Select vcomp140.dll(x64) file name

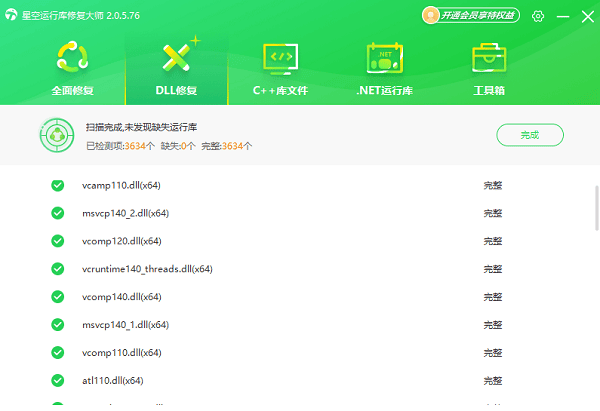pyautogui.click(x=122, y=297)
